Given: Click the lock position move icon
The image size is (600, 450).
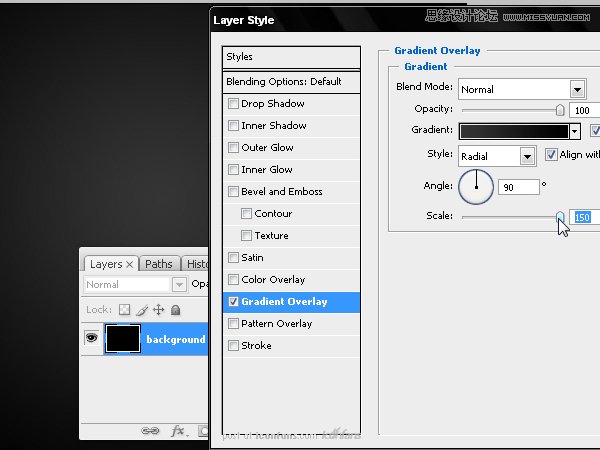Looking at the screenshot, I should point(158,310).
